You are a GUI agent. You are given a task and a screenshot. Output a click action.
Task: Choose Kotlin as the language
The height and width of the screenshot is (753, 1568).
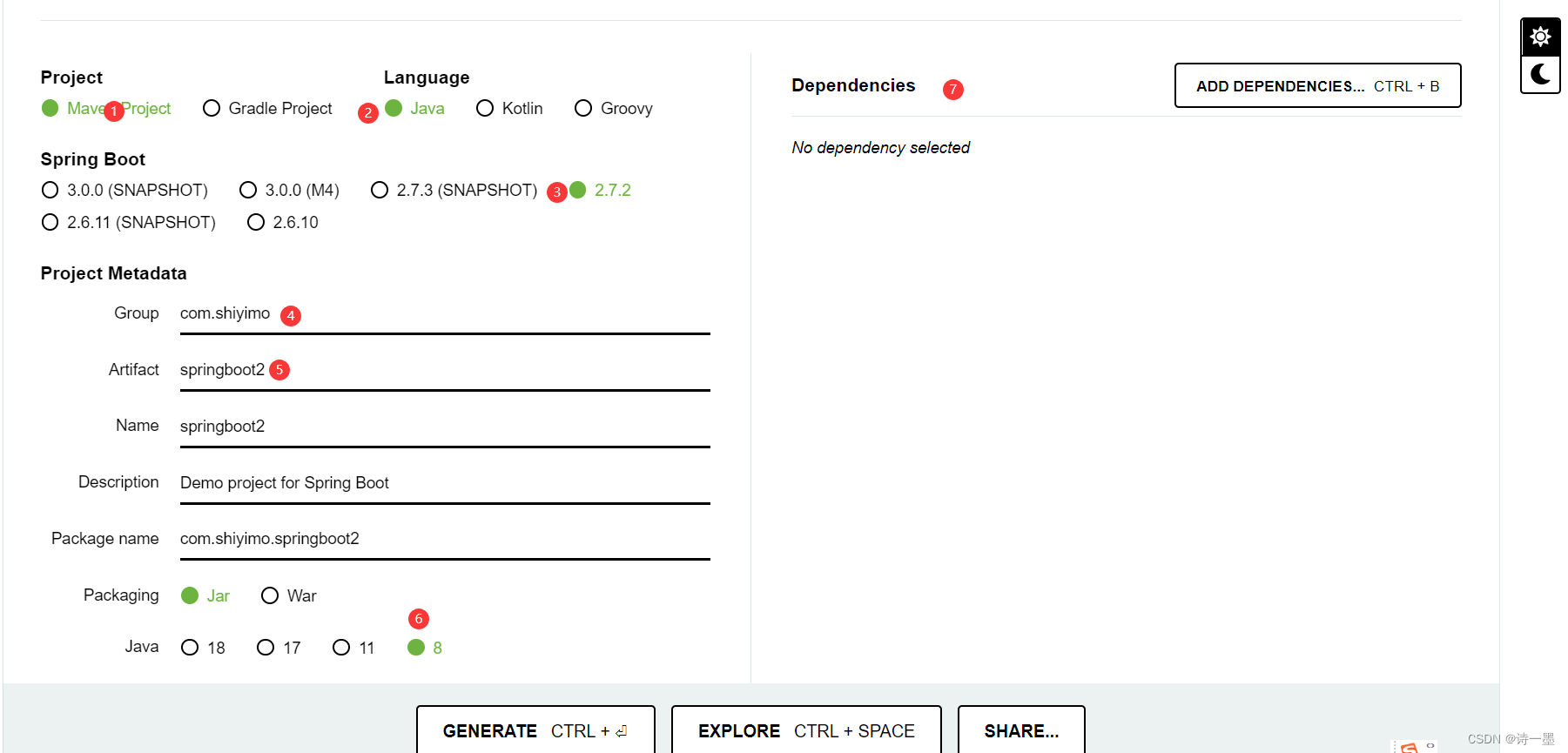tap(509, 108)
